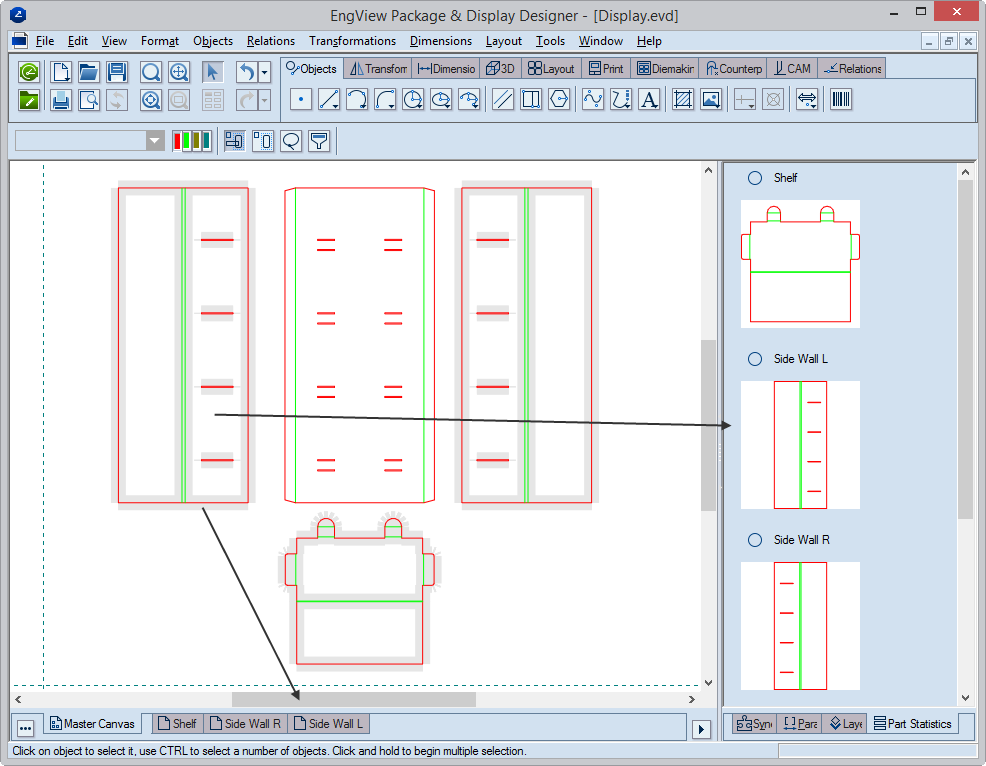Select the Shelf radio button

point(755,178)
